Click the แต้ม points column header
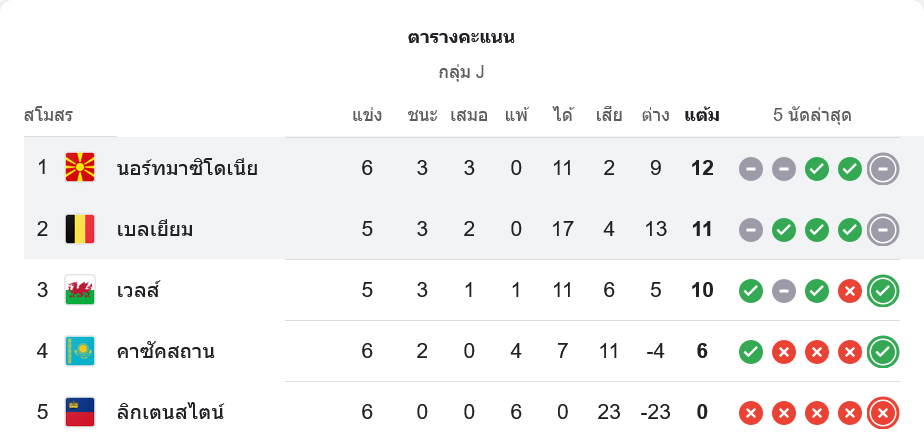This screenshot has width=924, height=442. click(702, 115)
